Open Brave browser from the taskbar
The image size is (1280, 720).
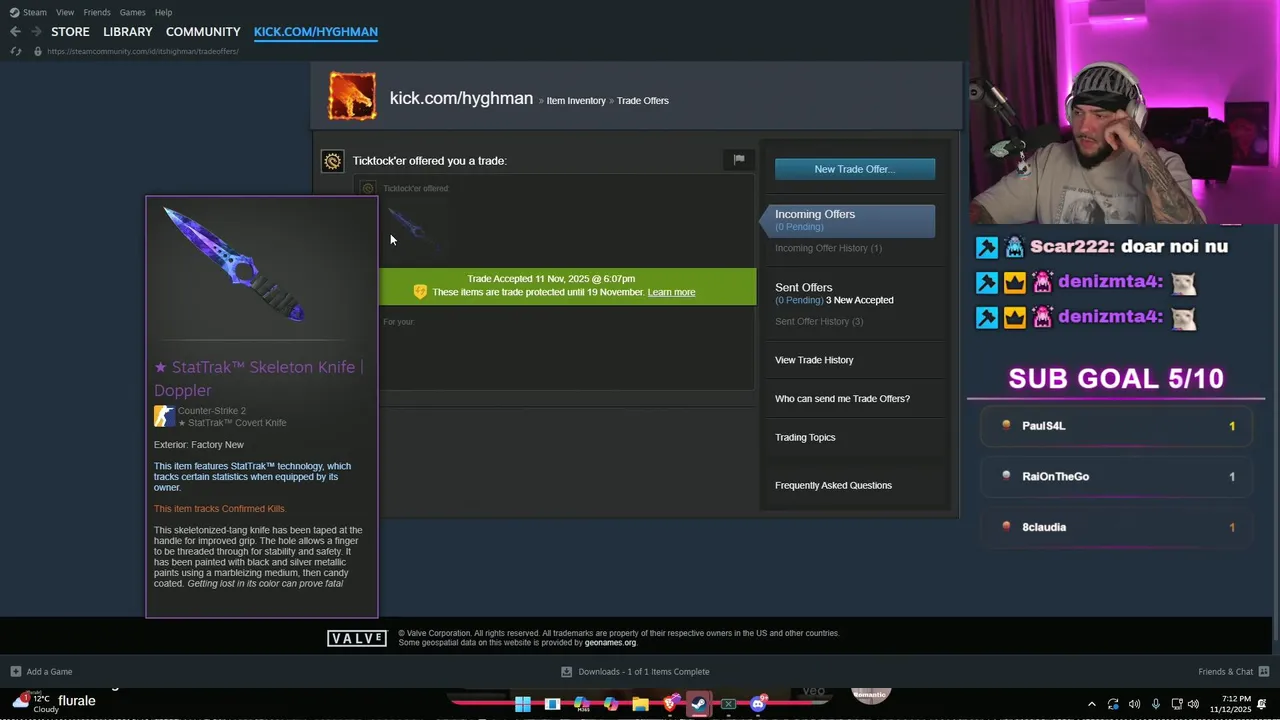(x=670, y=705)
